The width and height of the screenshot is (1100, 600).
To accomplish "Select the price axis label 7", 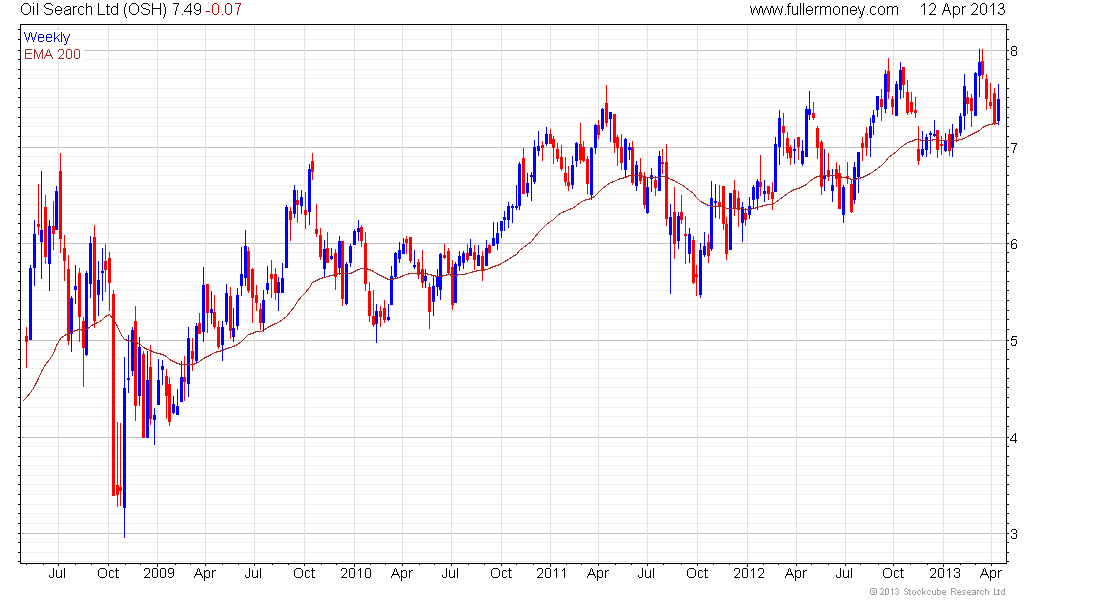I will [1014, 148].
